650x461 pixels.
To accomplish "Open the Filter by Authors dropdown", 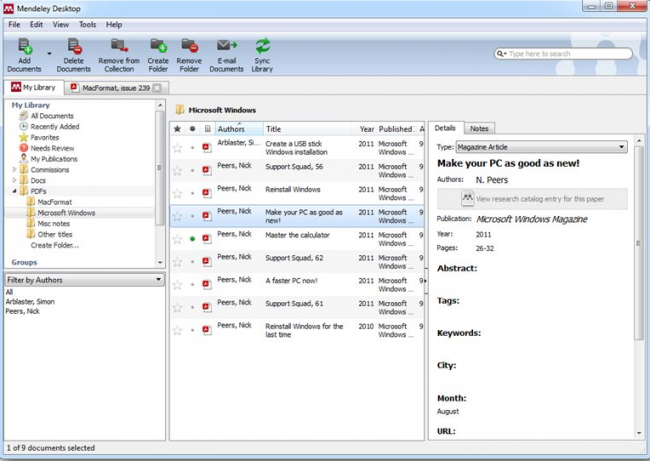I will point(84,280).
